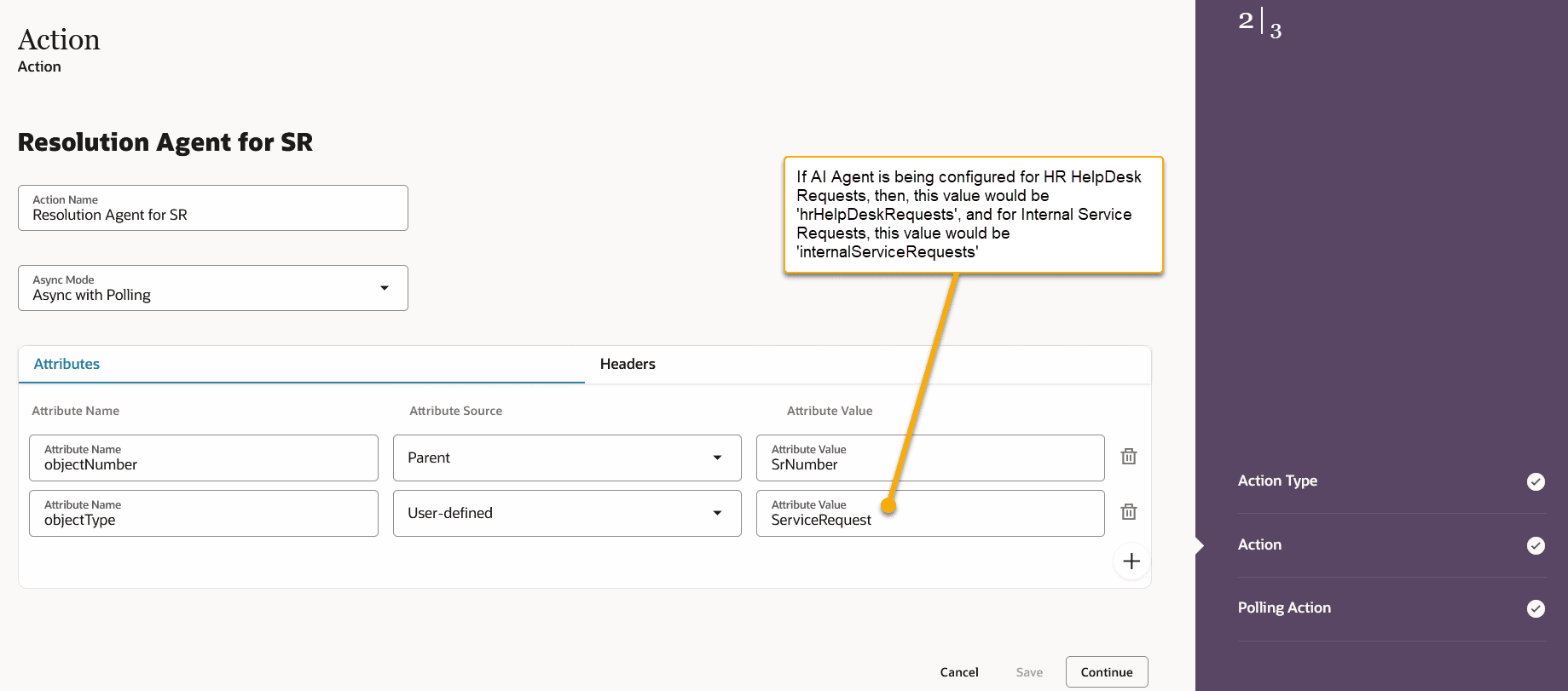Click the Save button

(x=1029, y=672)
